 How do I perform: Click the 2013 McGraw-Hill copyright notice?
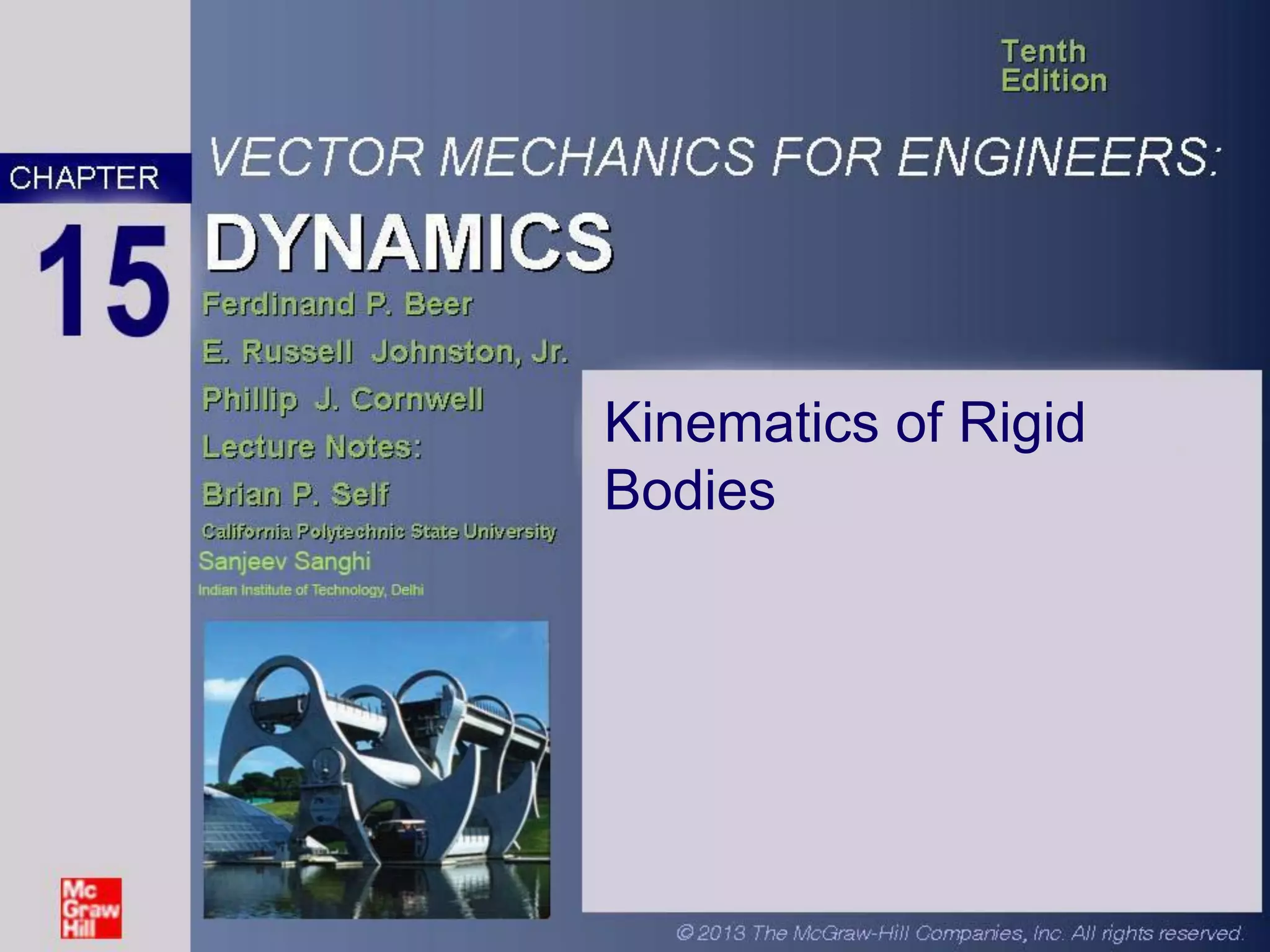tap(960, 933)
